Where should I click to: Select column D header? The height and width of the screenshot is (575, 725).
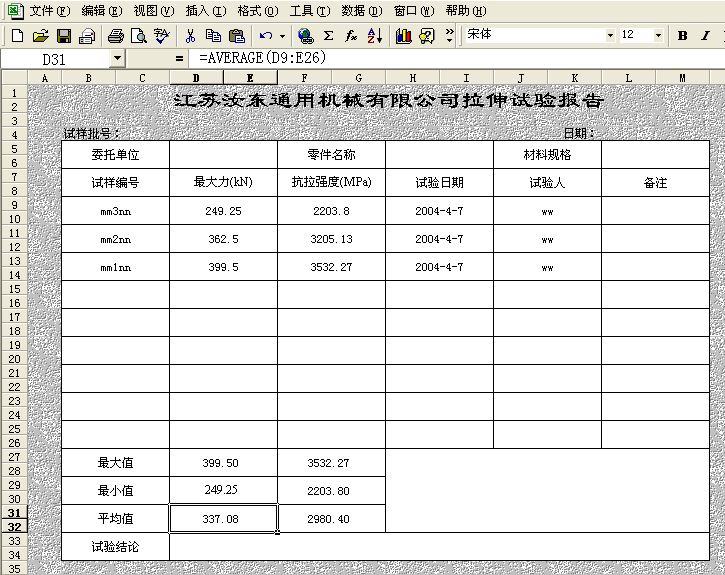tap(196, 78)
